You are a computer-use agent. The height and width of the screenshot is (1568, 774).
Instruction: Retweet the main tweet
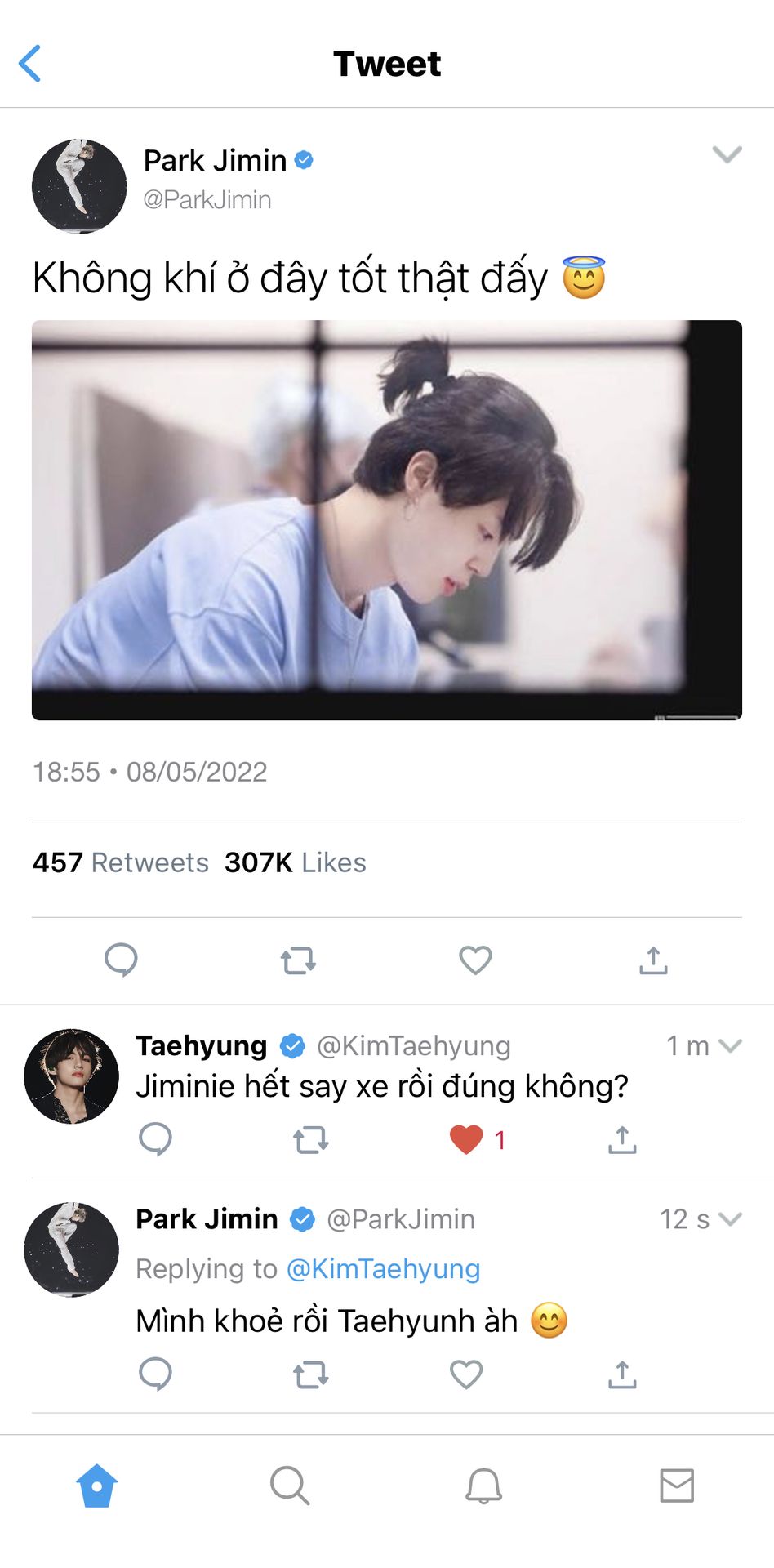click(x=298, y=960)
